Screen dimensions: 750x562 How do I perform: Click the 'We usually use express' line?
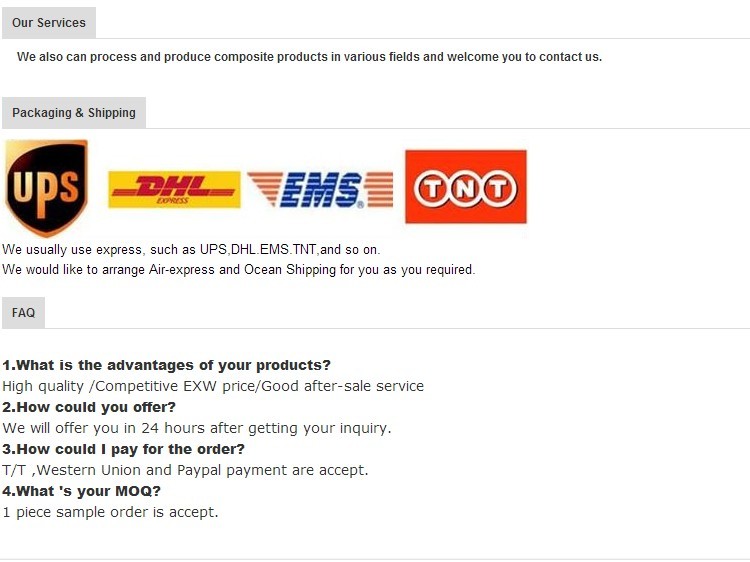(x=191, y=249)
